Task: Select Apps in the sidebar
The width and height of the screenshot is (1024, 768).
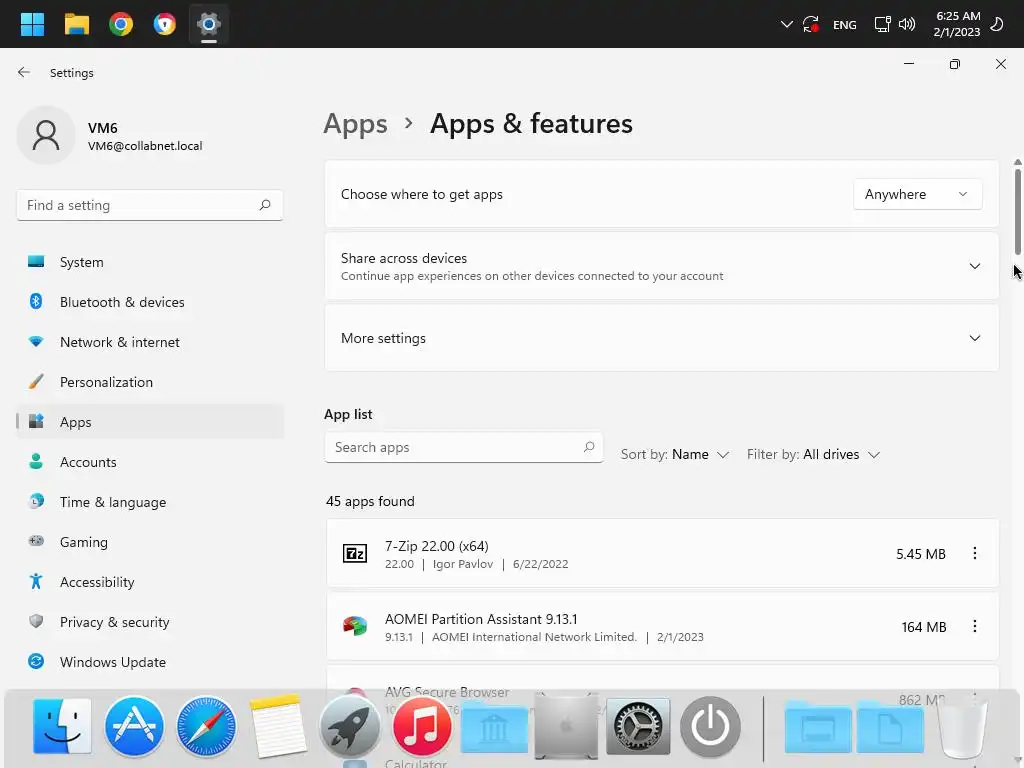Action: 150,422
